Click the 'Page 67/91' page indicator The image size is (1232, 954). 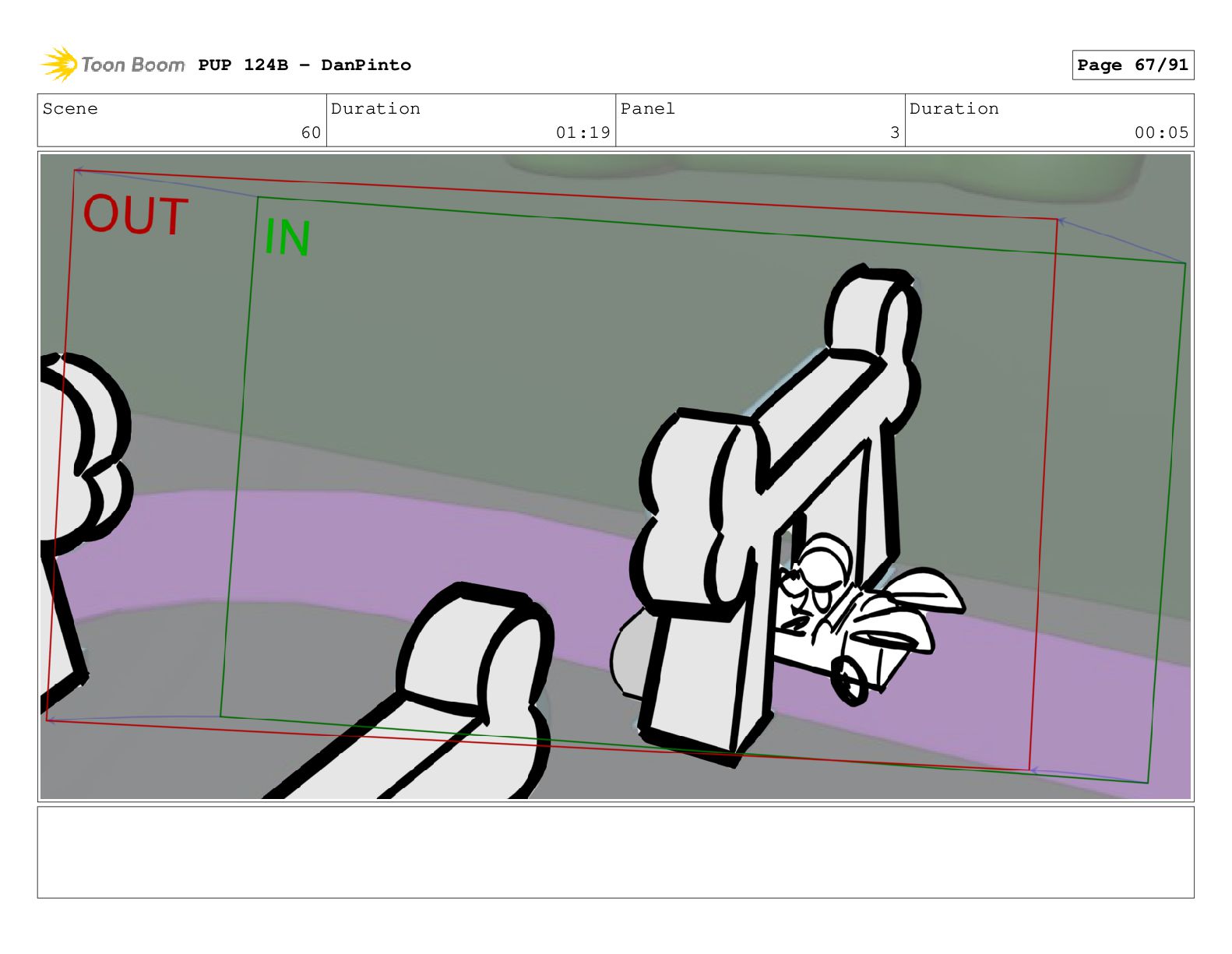(1132, 65)
